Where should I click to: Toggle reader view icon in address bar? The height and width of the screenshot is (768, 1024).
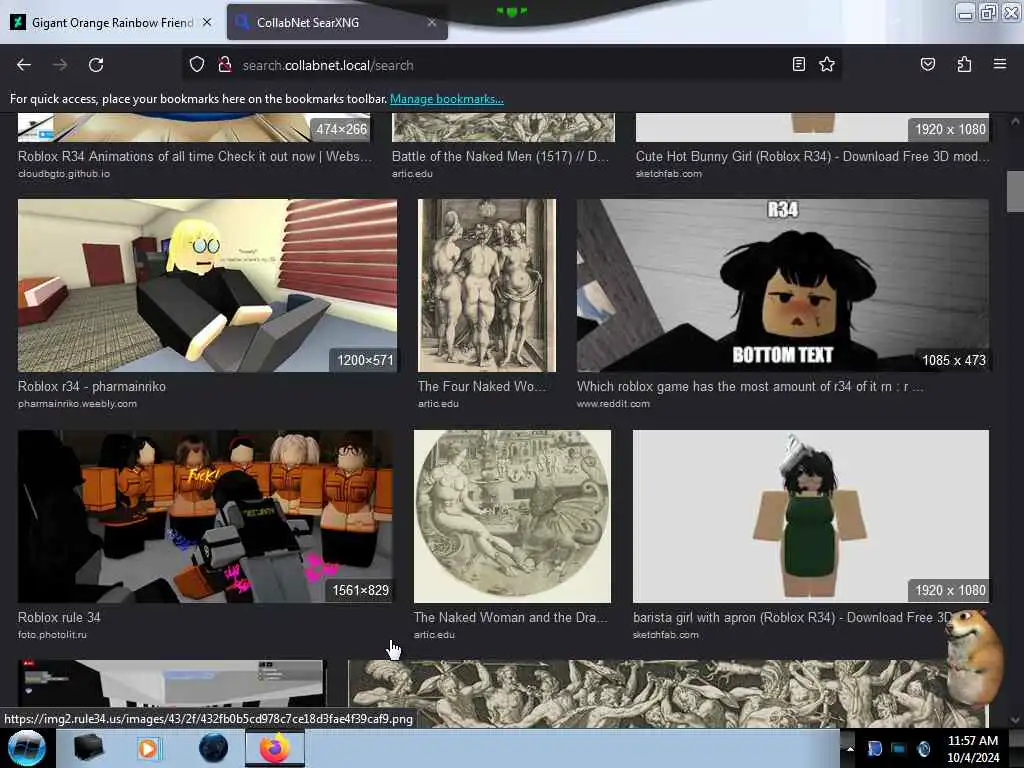(x=798, y=64)
